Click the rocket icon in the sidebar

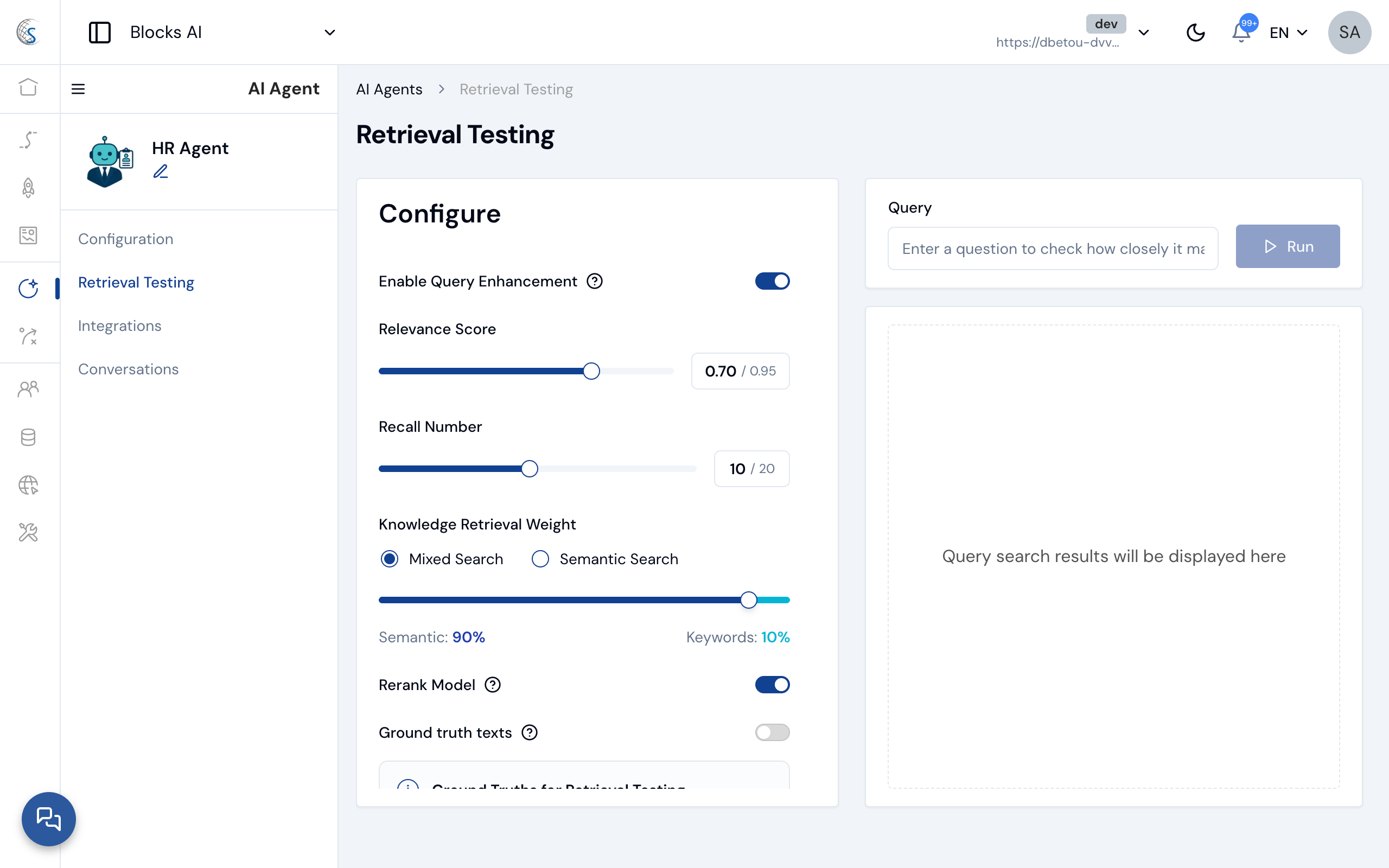[x=29, y=188]
